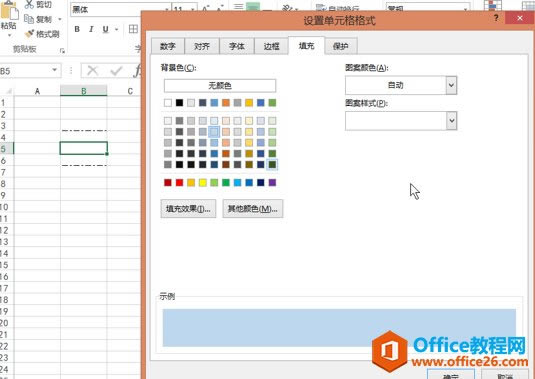Open 其他颜色 more colors button
535x379 pixels.
[252, 208]
